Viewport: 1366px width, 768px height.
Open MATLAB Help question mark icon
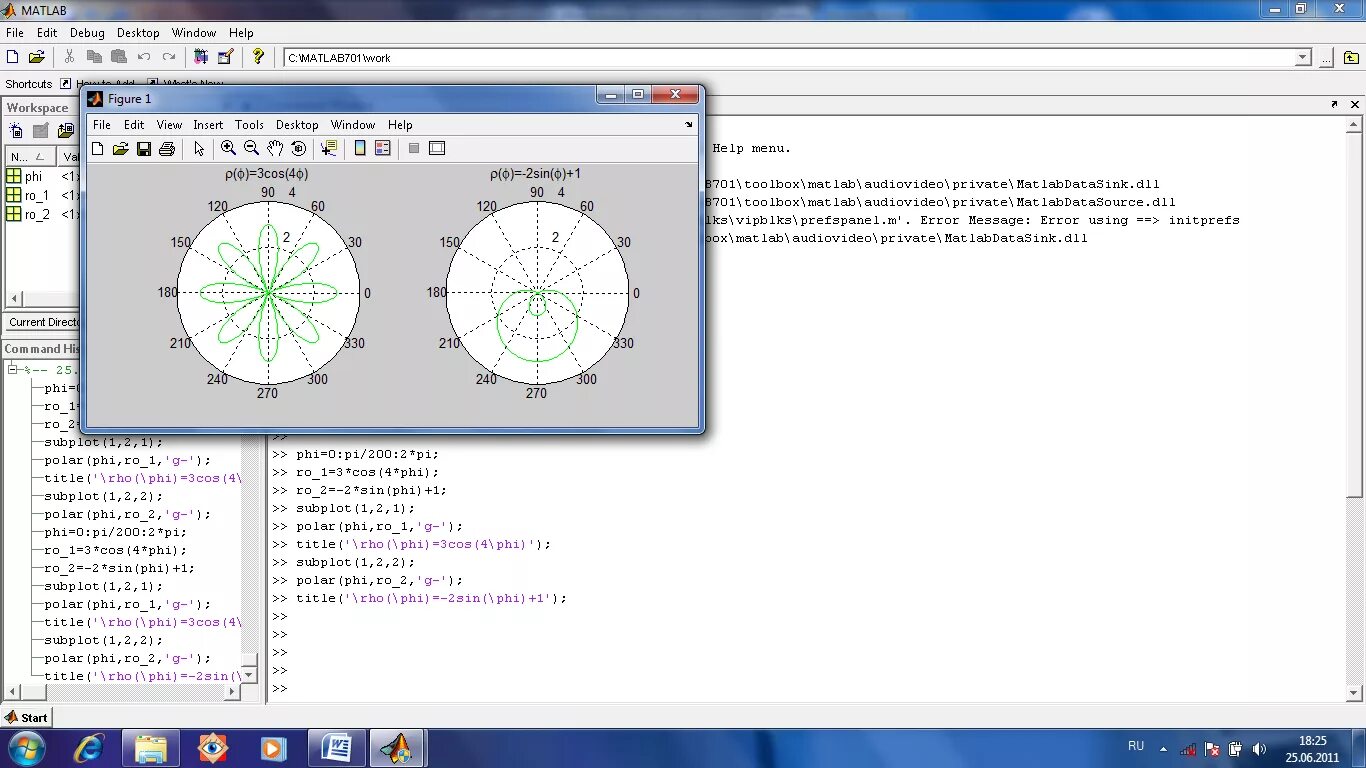coord(258,57)
